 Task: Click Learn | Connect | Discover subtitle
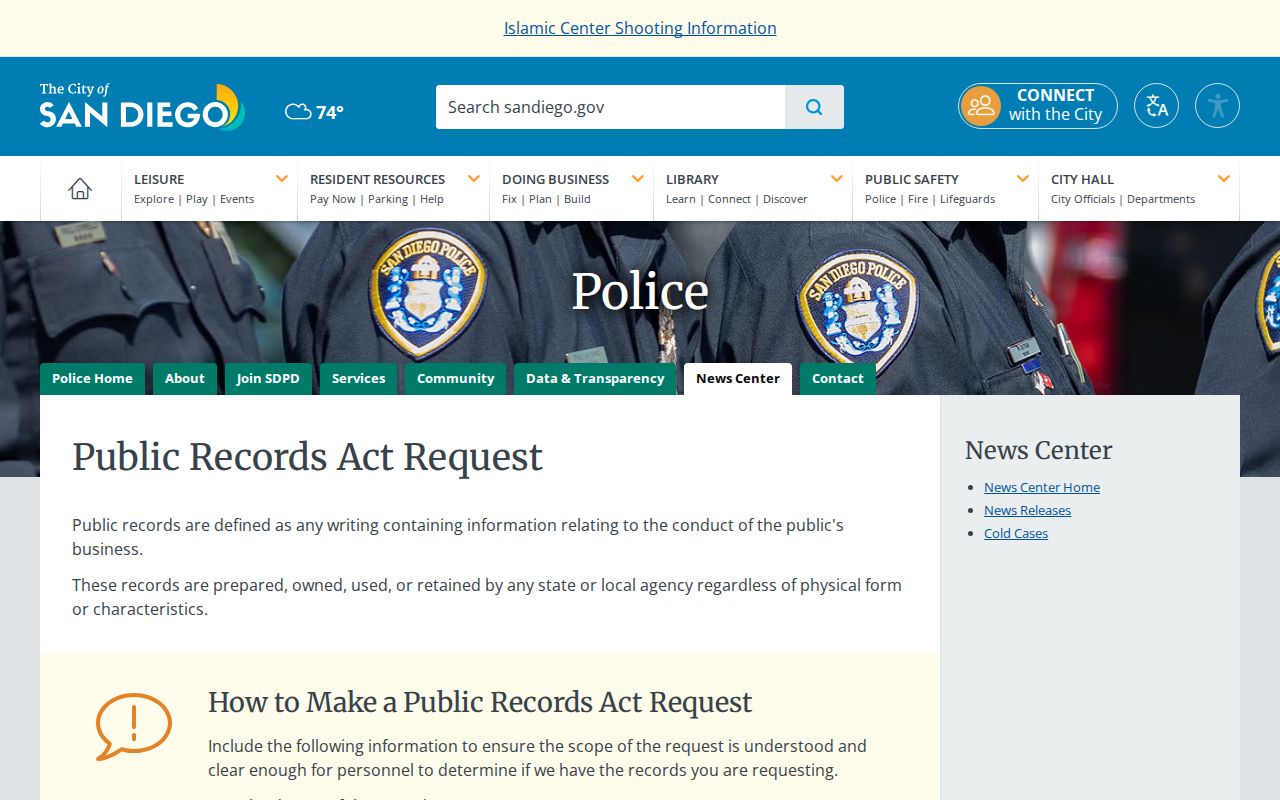pyautogui.click(x=737, y=199)
